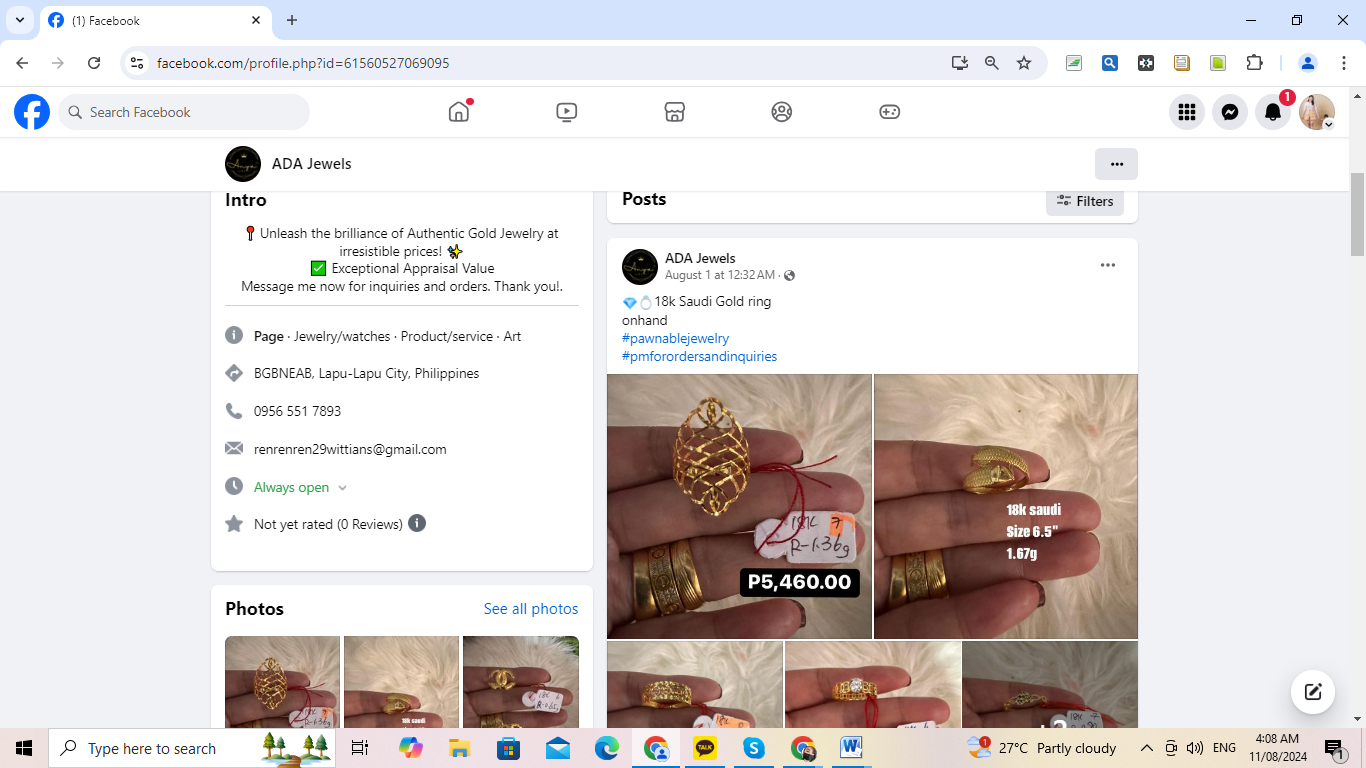Open the Facebook Video tab
1366x768 pixels.
[x=567, y=112]
